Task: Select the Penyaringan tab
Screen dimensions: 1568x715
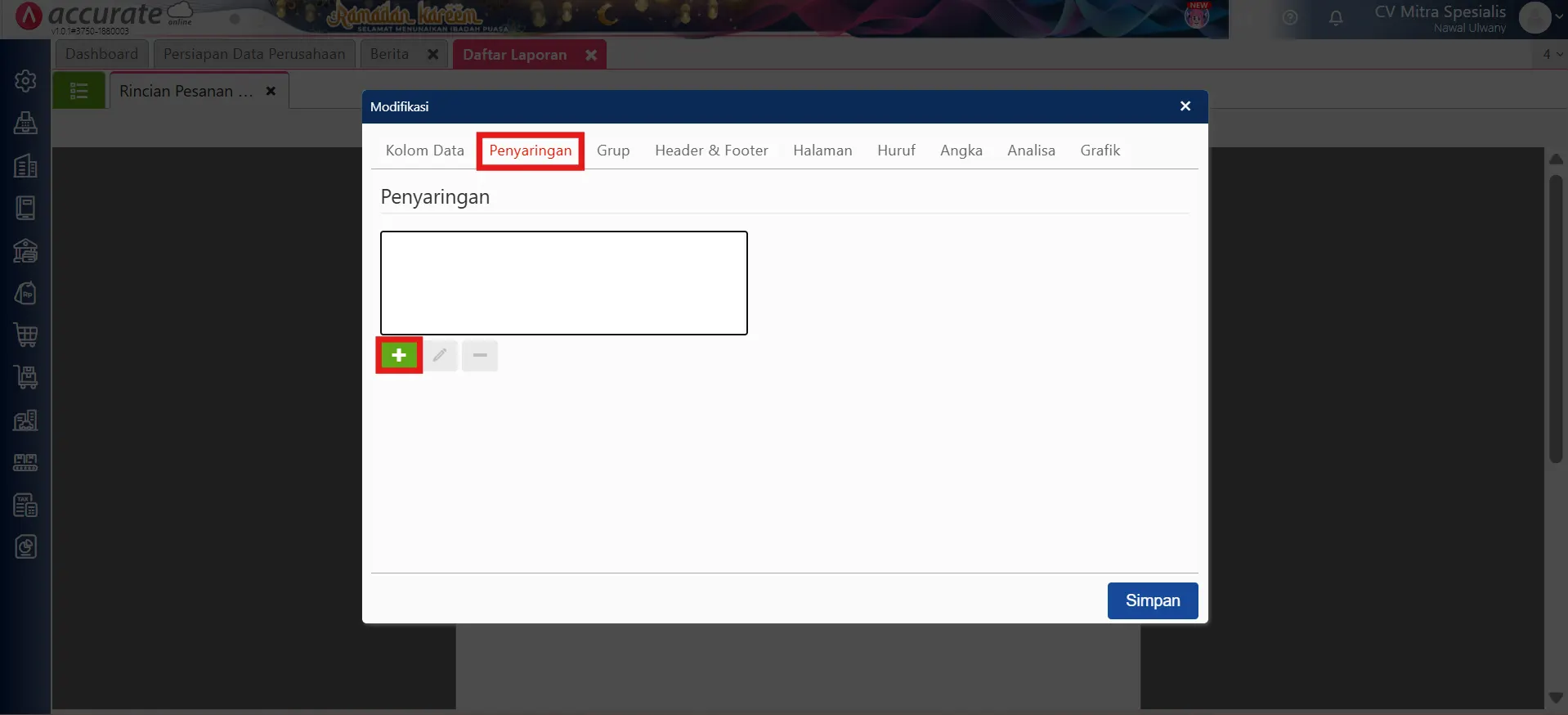Action: [x=531, y=151]
